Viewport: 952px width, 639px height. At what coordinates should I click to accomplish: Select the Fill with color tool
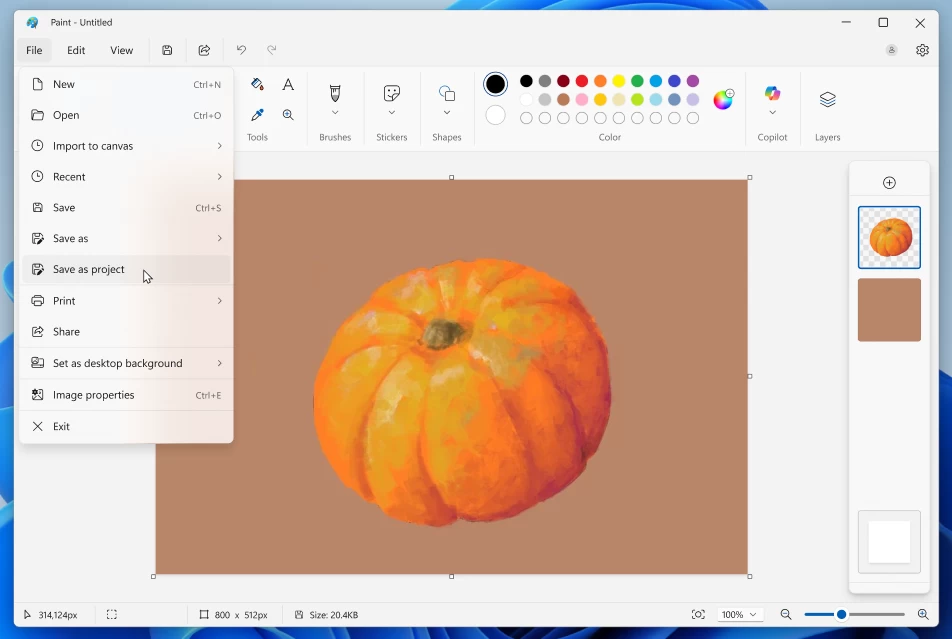[256, 84]
